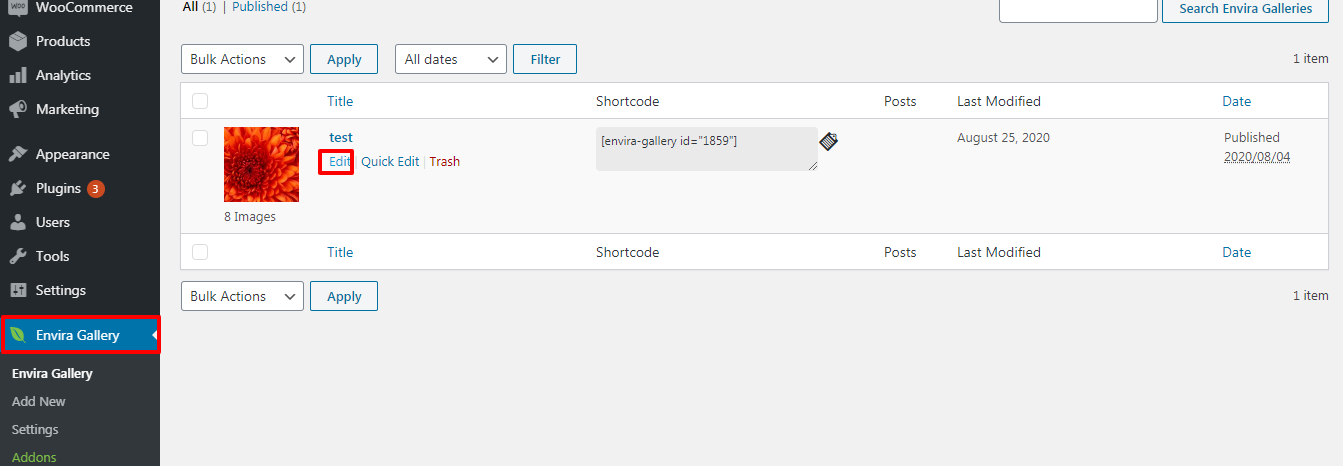Screen dimensions: 1343x466
Task: Click the WooCommerce icon in sidebar
Action: tap(17, 7)
